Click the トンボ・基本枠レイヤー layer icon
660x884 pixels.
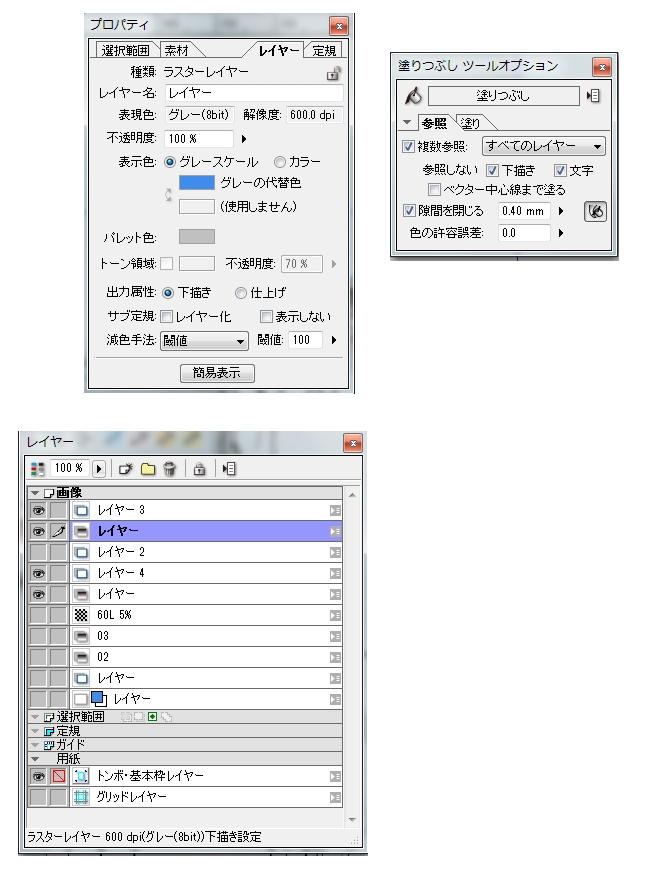pyautogui.click(x=82, y=776)
